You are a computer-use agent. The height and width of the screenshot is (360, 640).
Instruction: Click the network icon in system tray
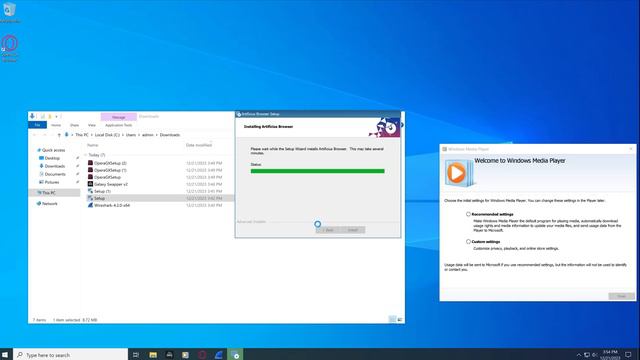(587, 355)
